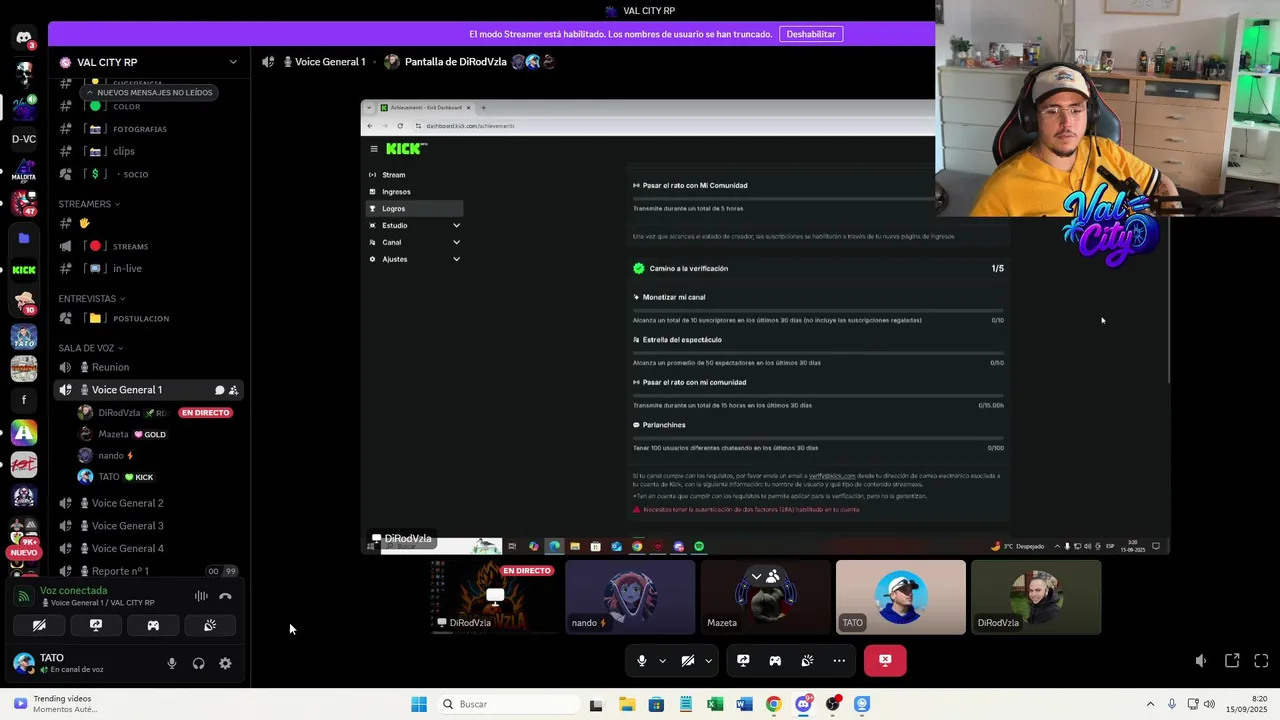Screen dimensions: 1280x720
Task: Select the Mazeta participant tile
Action: point(765,597)
